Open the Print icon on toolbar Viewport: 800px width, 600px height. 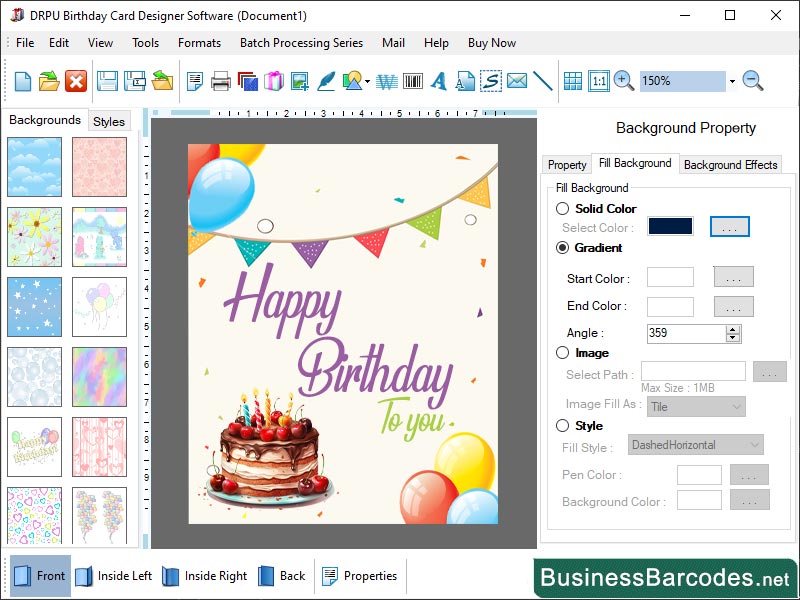[219, 80]
